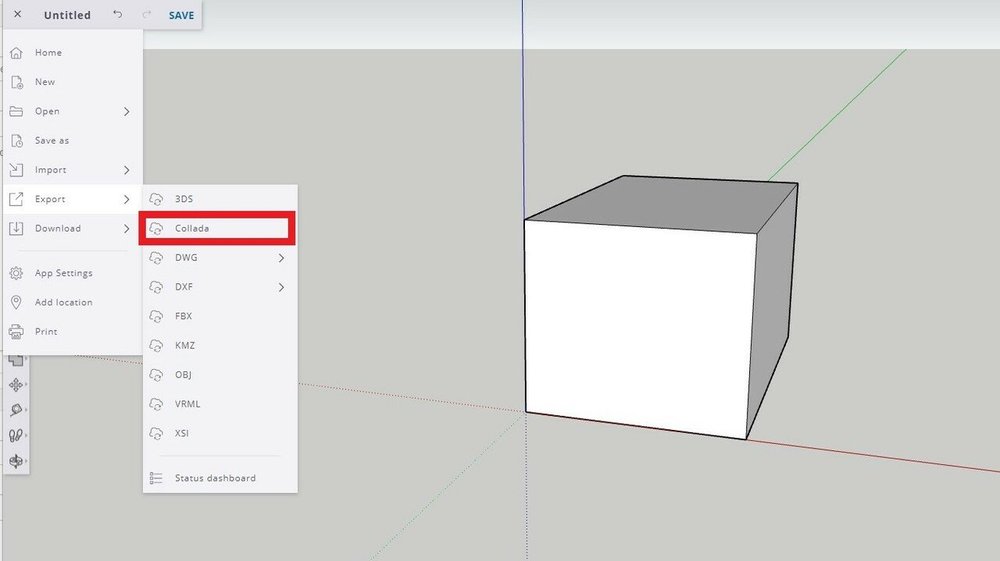Click the Status dashboard list icon
This screenshot has height=561, width=1000.
[156, 478]
